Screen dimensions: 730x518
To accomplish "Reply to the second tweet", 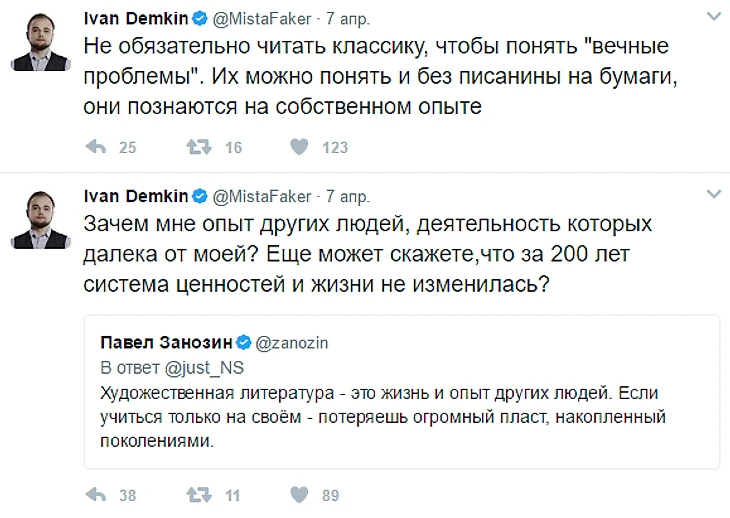I will (97, 494).
